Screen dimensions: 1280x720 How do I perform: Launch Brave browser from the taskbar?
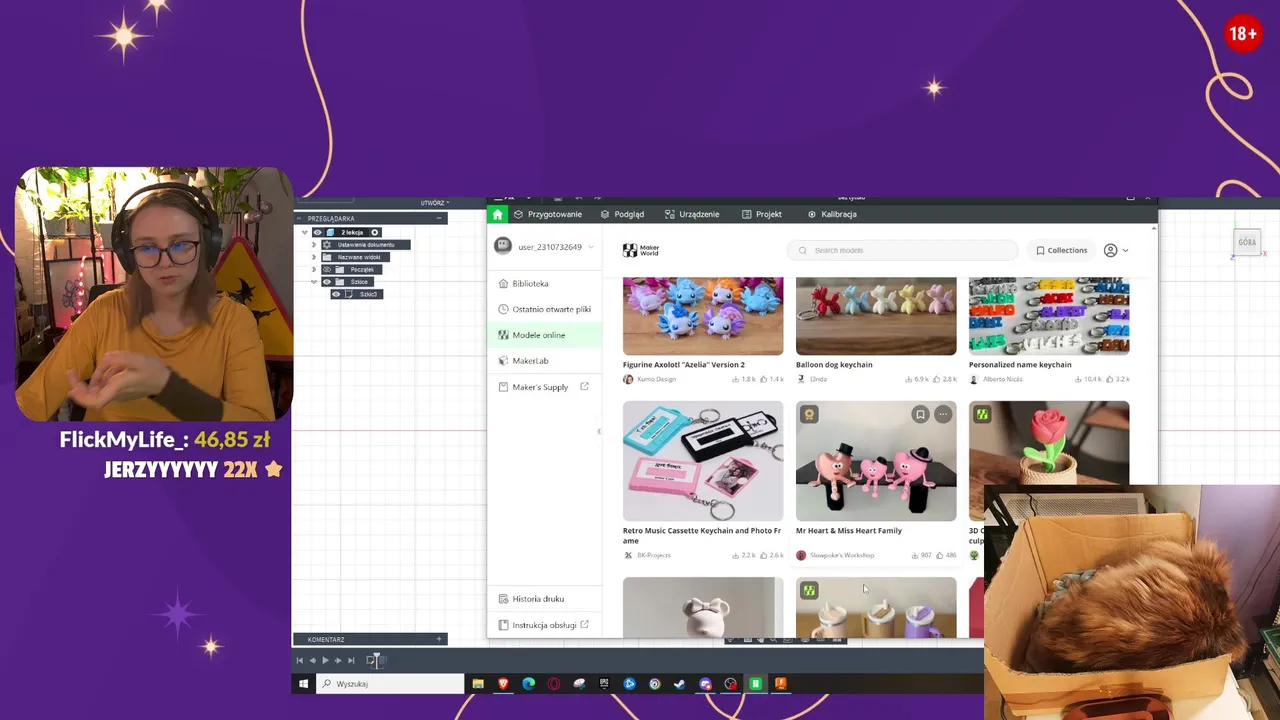503,684
